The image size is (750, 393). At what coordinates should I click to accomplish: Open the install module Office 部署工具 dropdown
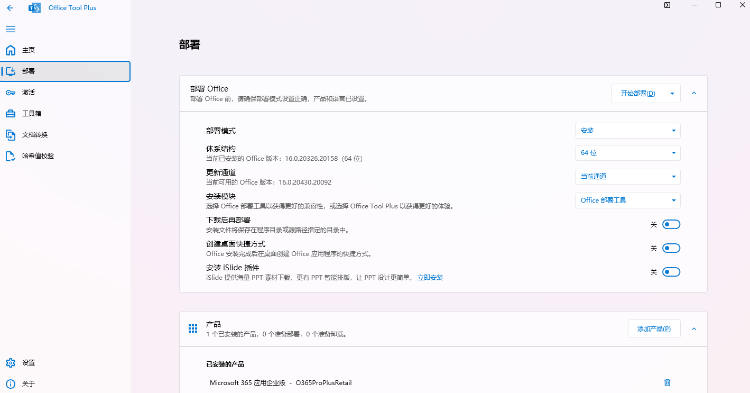(x=628, y=200)
